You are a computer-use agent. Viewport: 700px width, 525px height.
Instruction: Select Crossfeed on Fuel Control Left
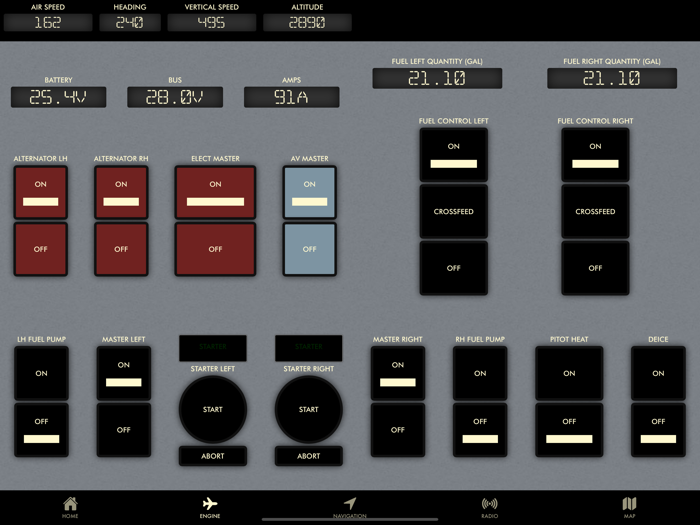454,211
